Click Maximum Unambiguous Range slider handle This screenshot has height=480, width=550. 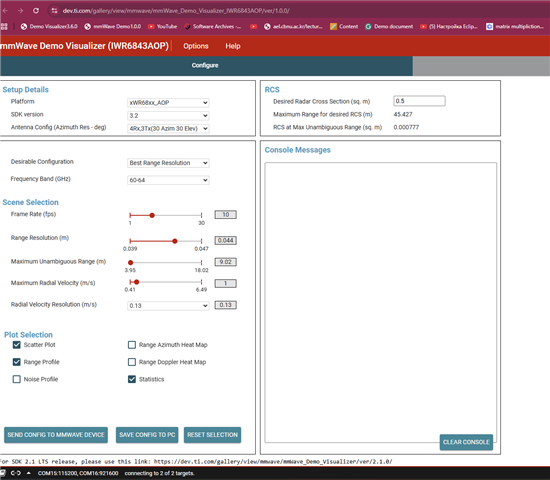(130, 262)
